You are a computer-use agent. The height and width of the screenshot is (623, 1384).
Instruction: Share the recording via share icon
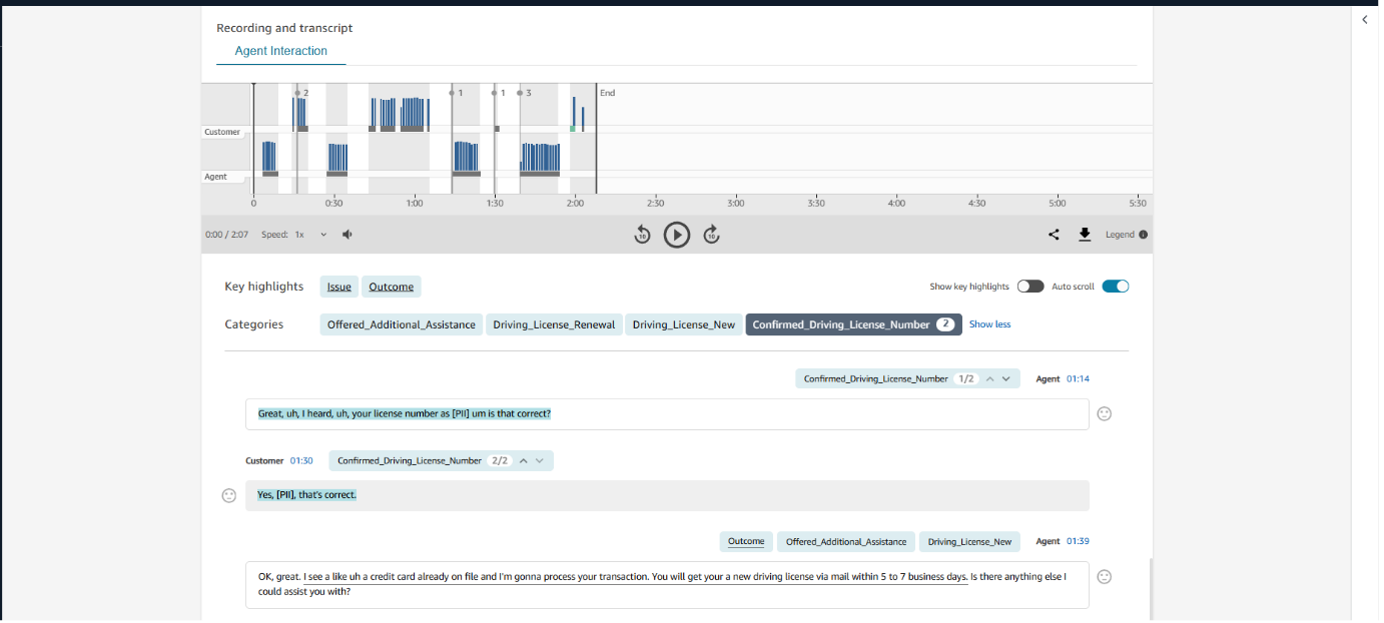[1054, 235]
